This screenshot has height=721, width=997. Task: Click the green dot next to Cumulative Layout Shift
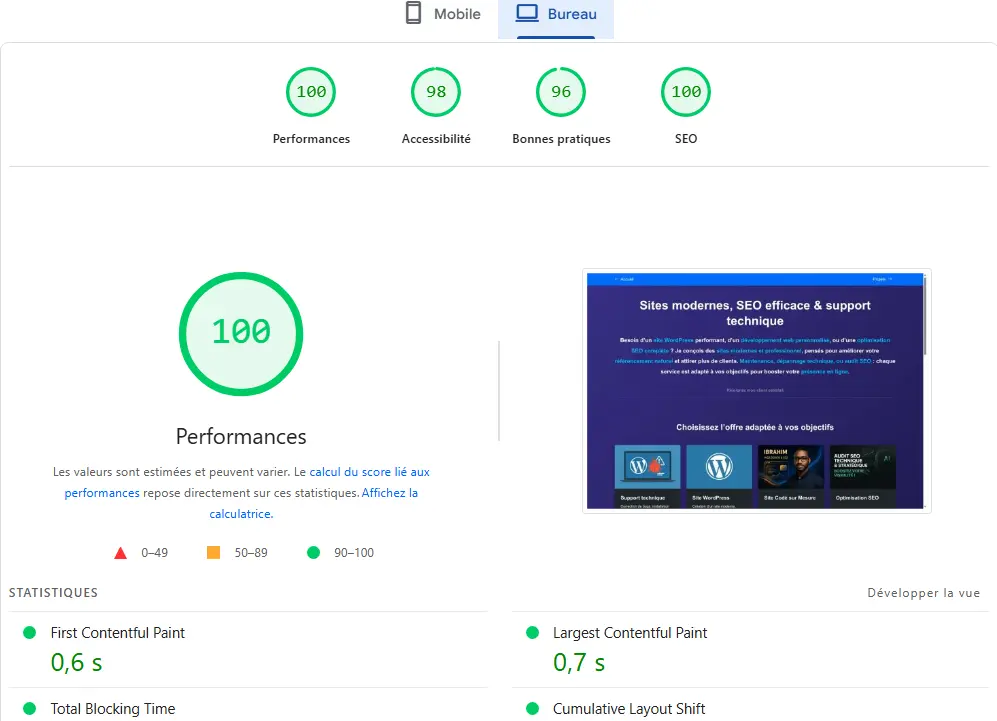(x=531, y=709)
